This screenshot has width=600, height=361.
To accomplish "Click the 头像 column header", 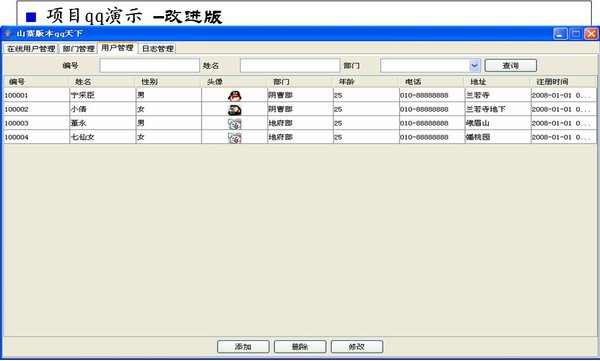I will coord(234,82).
